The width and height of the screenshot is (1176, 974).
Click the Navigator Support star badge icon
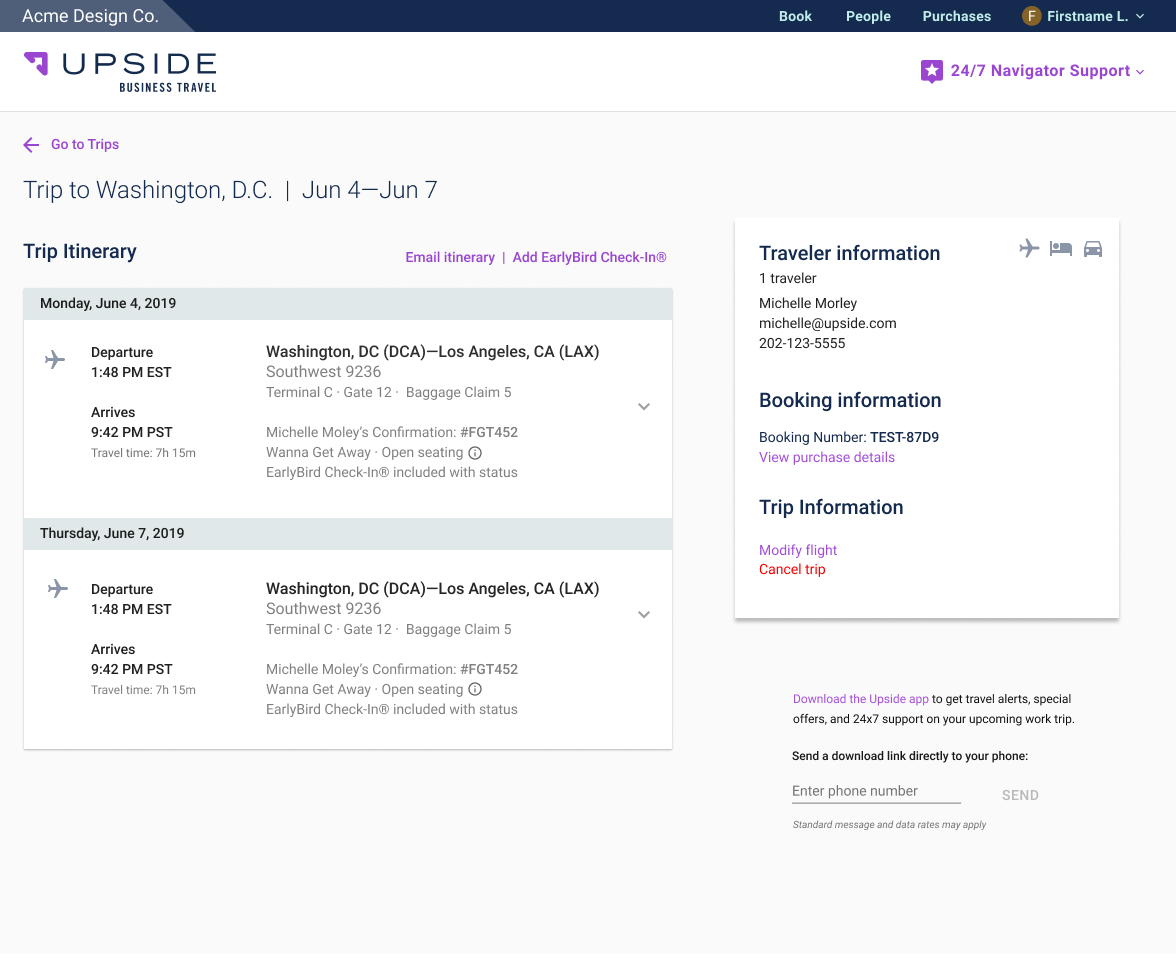pyautogui.click(x=932, y=71)
